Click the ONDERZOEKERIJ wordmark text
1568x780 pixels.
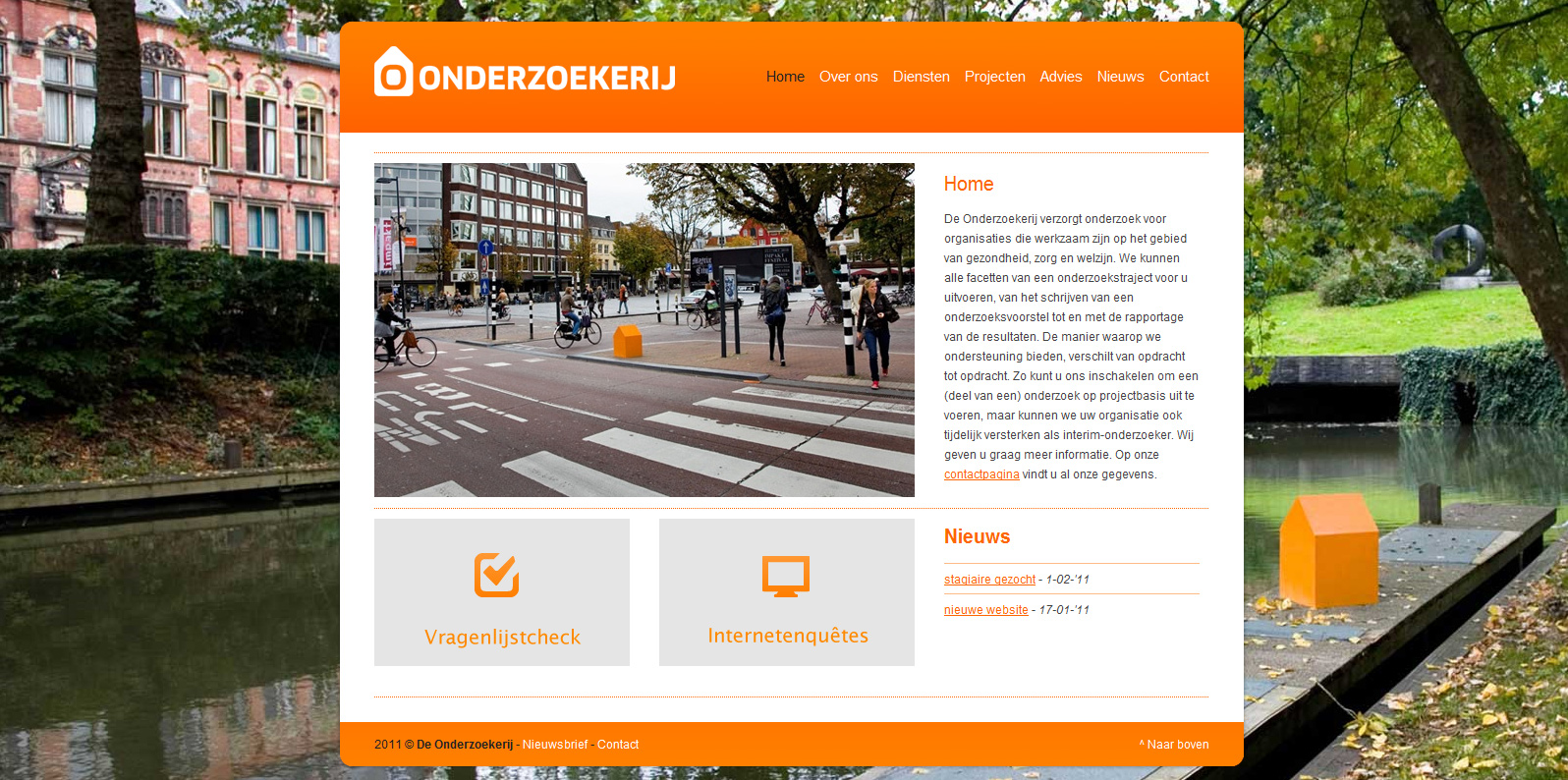pos(547,79)
